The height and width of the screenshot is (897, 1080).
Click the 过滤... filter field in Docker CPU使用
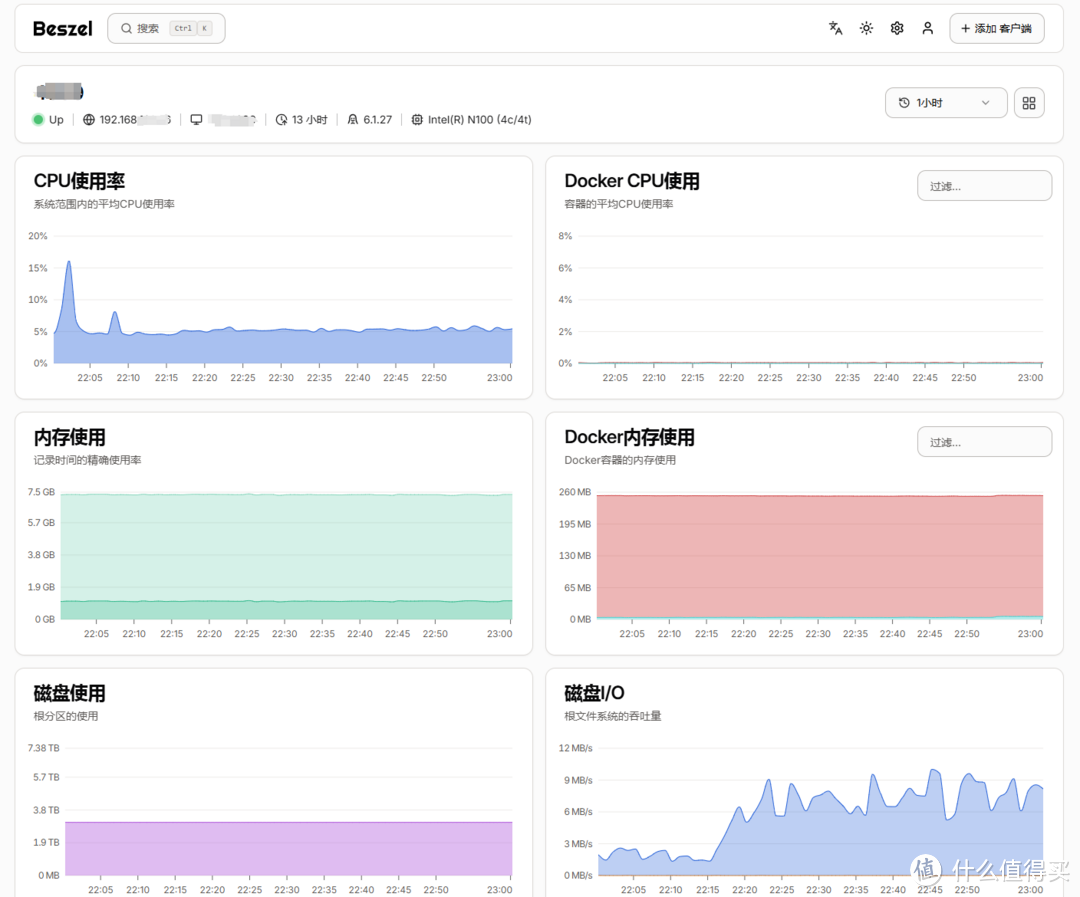984,185
